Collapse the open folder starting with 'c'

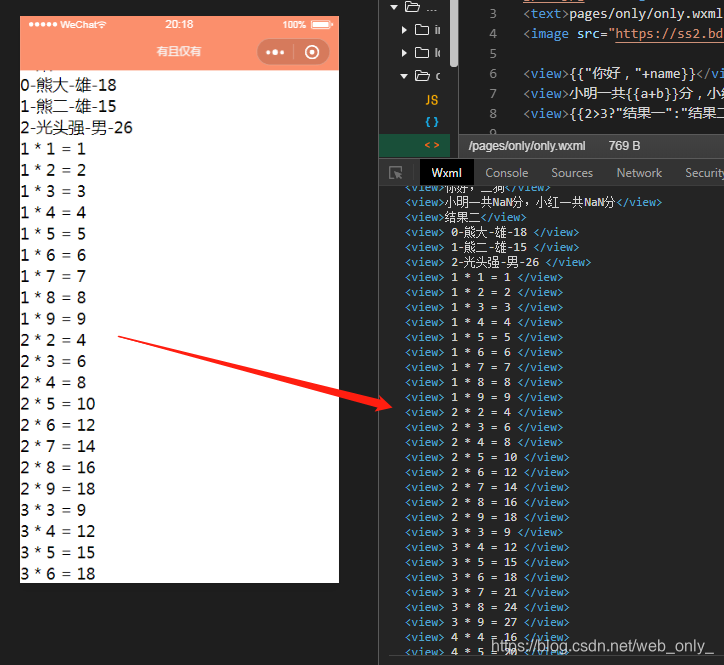pos(404,76)
